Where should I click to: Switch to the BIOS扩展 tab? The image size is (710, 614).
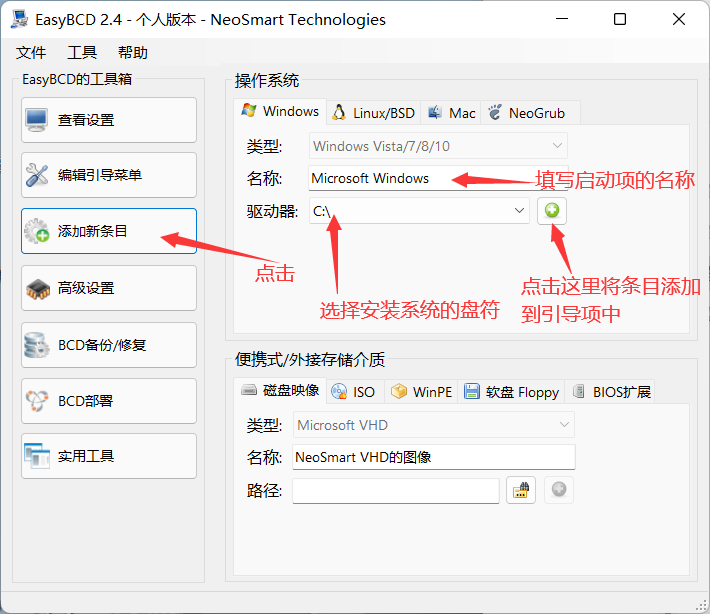[610, 392]
